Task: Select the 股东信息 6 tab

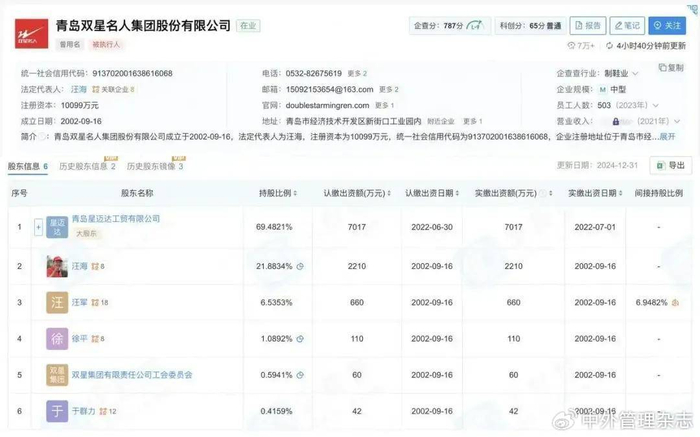Action: click(28, 166)
